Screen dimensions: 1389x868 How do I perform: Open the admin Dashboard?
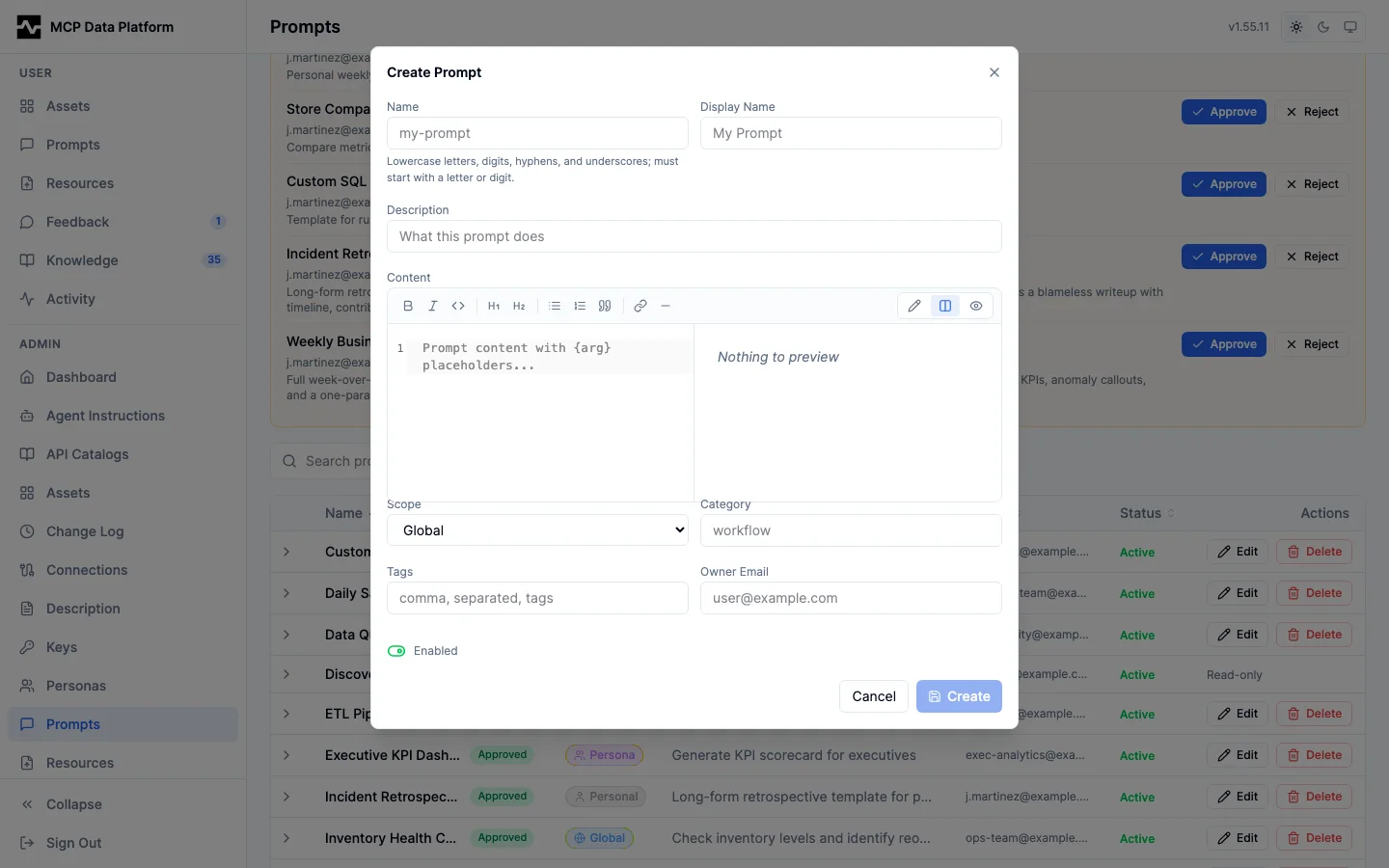(123, 377)
